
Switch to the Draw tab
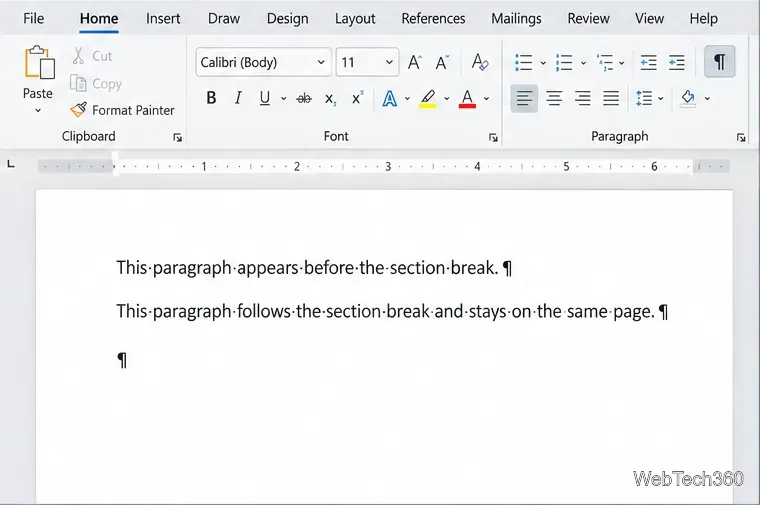pyautogui.click(x=223, y=18)
